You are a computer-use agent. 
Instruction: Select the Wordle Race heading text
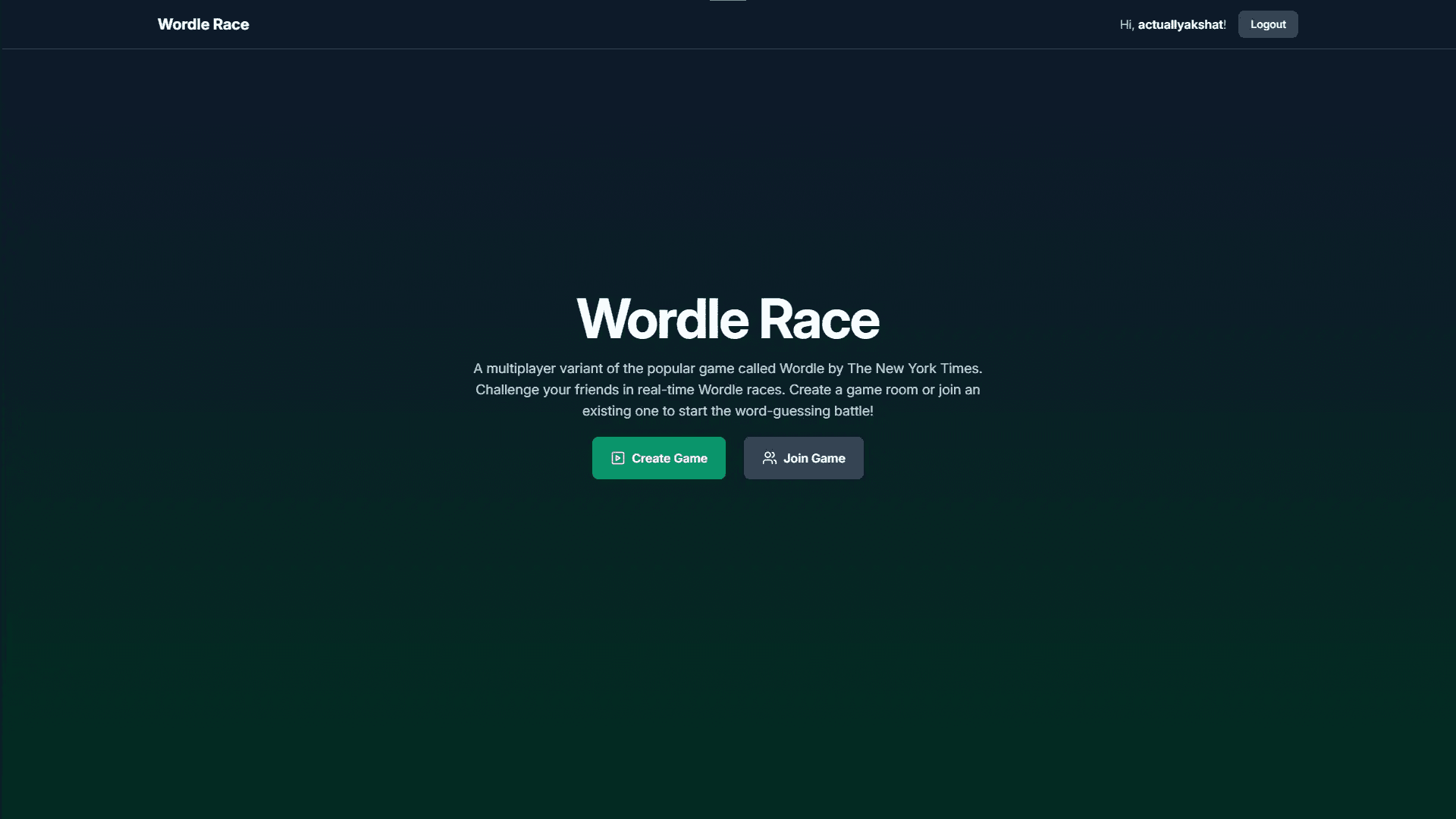[727, 318]
